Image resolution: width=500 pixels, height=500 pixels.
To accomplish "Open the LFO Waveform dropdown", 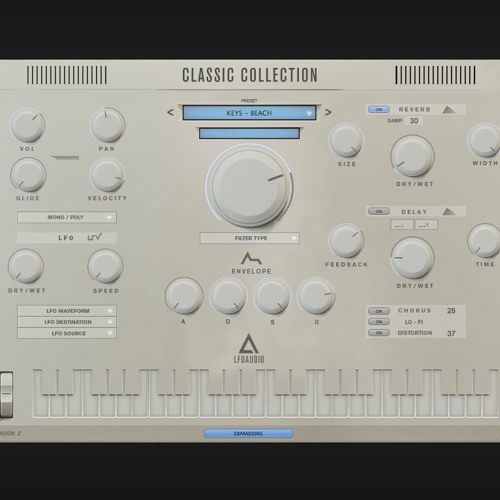I will [67, 311].
